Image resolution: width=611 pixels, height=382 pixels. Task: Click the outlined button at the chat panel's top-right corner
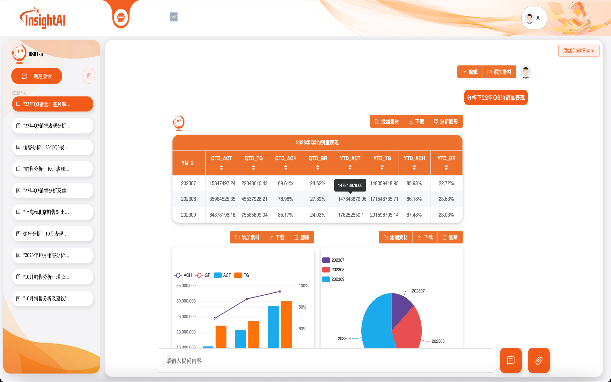click(x=579, y=51)
